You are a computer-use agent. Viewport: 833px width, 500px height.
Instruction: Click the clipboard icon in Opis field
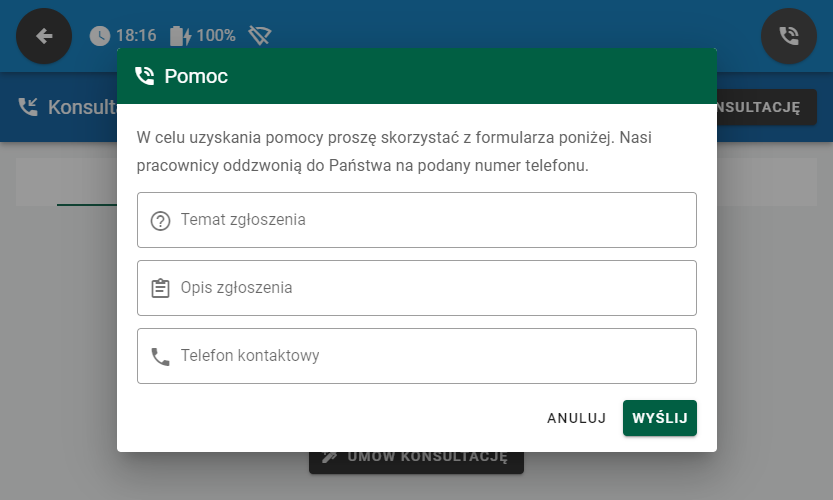(160, 288)
